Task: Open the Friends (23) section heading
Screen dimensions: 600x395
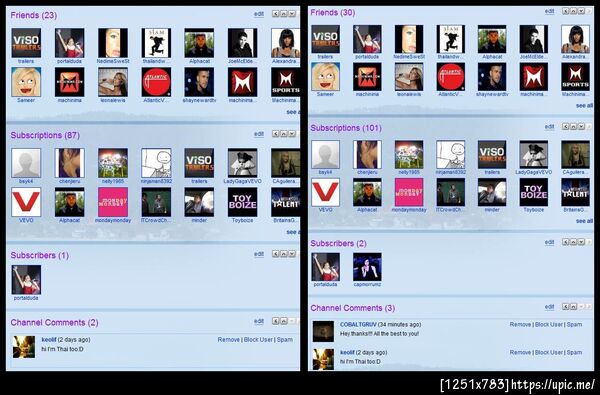Action: point(34,15)
